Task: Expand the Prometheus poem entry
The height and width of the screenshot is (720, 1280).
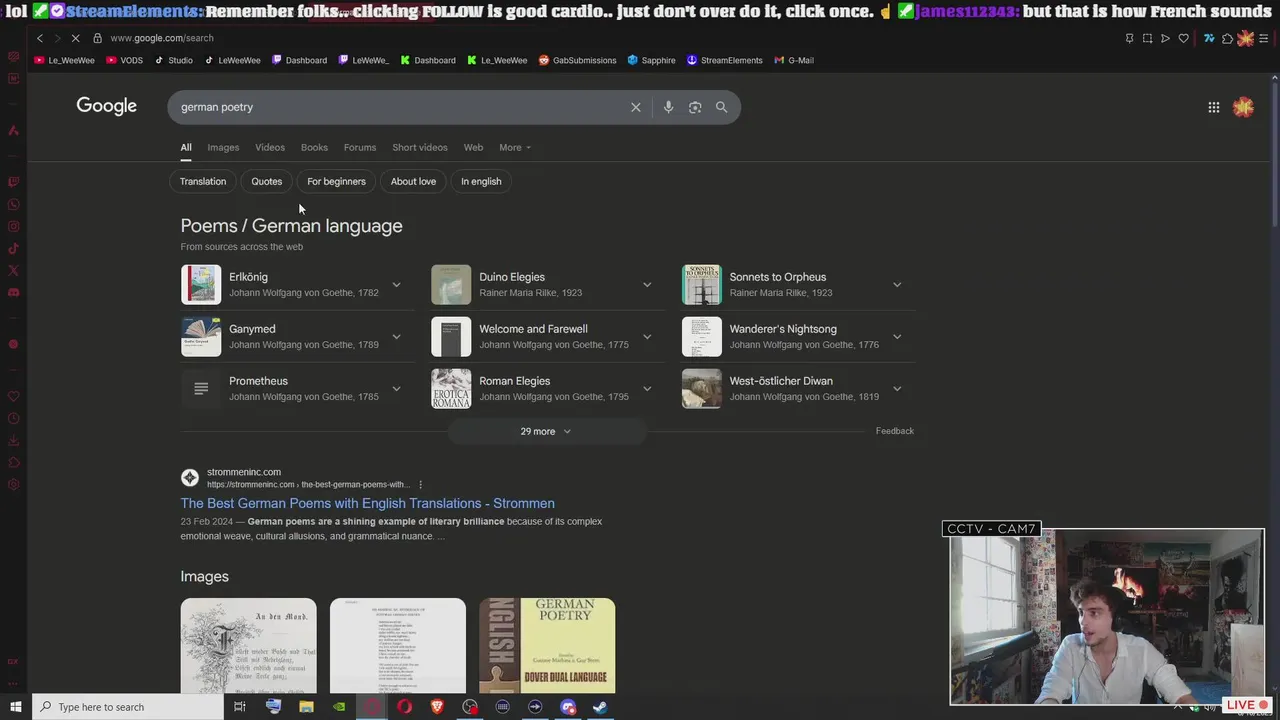Action: click(396, 389)
